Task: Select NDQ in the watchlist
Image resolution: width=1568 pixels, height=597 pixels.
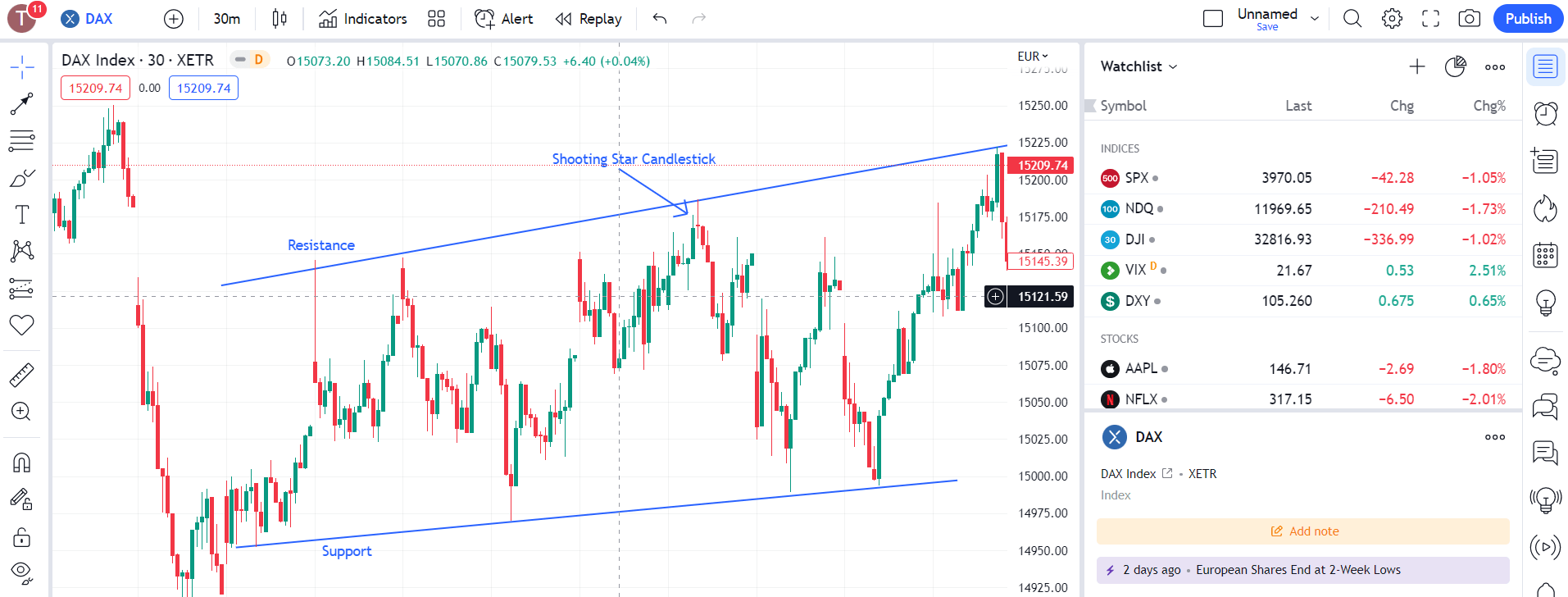Action: coord(1303,209)
